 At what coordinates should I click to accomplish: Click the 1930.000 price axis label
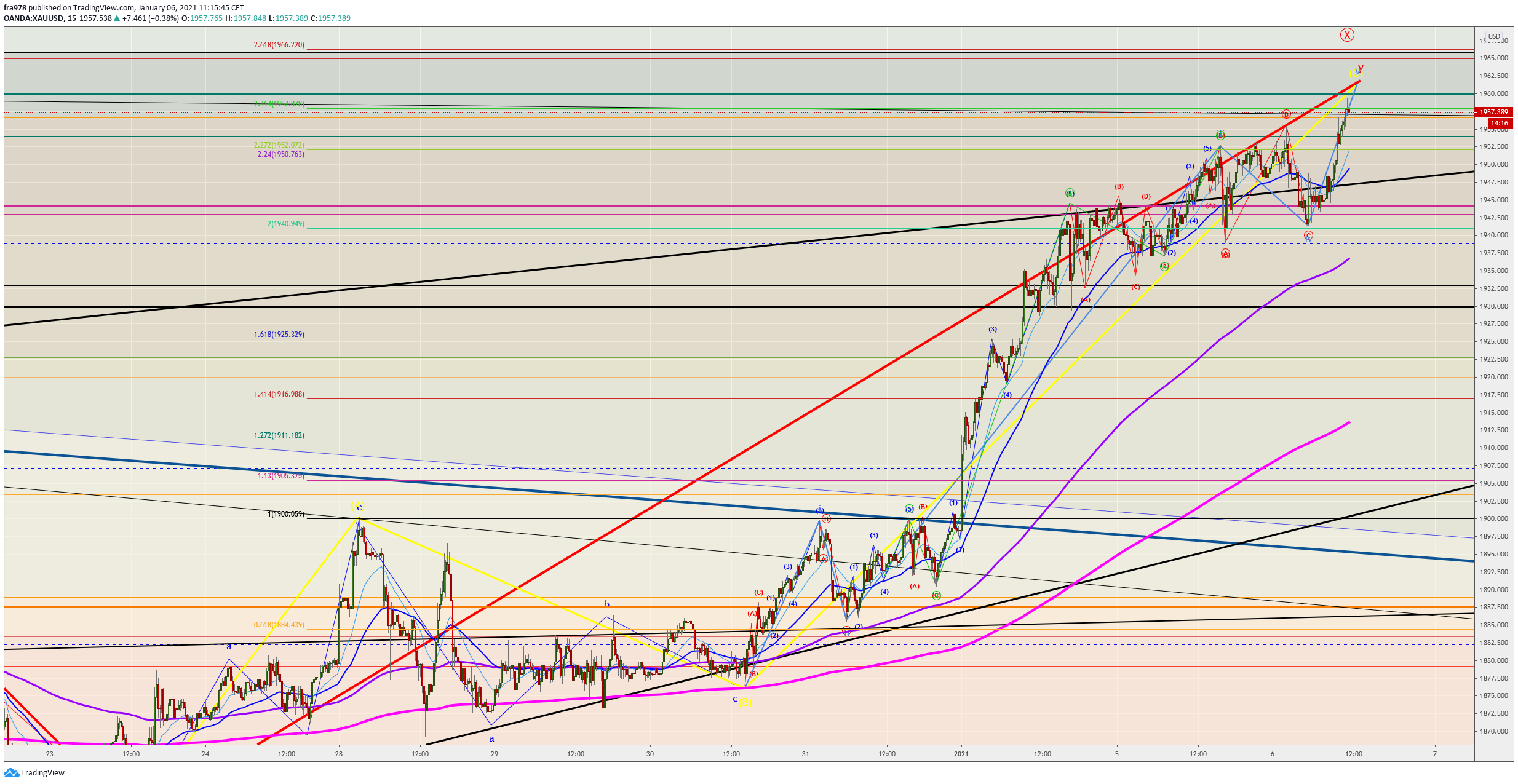(1493, 306)
